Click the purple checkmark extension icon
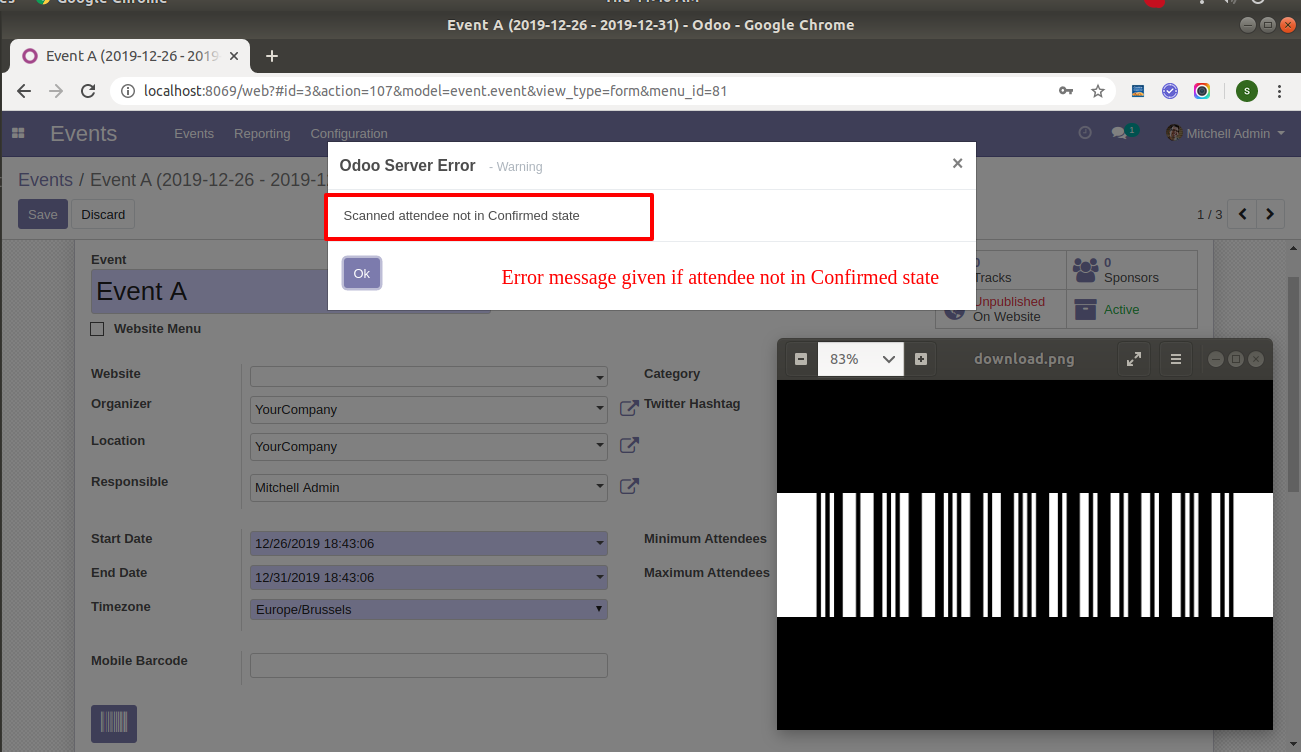The height and width of the screenshot is (752, 1301). coord(1170,91)
